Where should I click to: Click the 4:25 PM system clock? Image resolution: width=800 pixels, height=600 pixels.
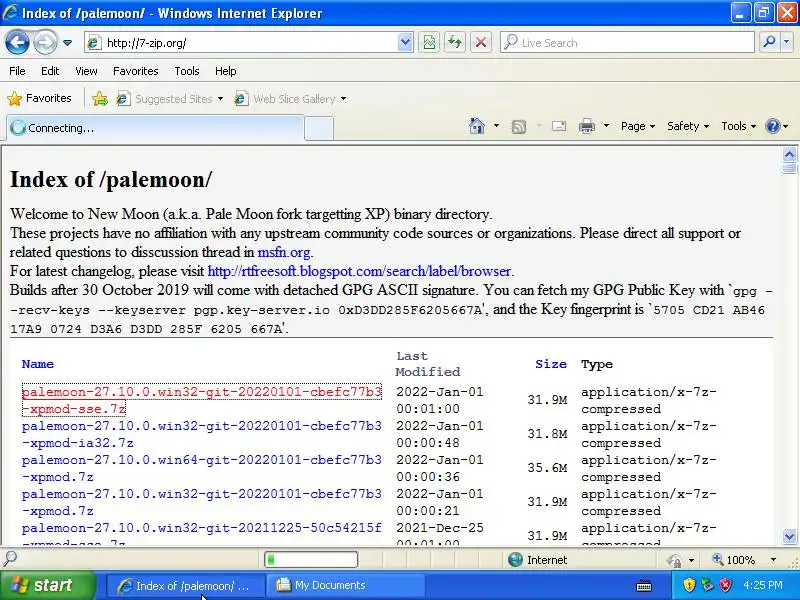tap(762, 585)
